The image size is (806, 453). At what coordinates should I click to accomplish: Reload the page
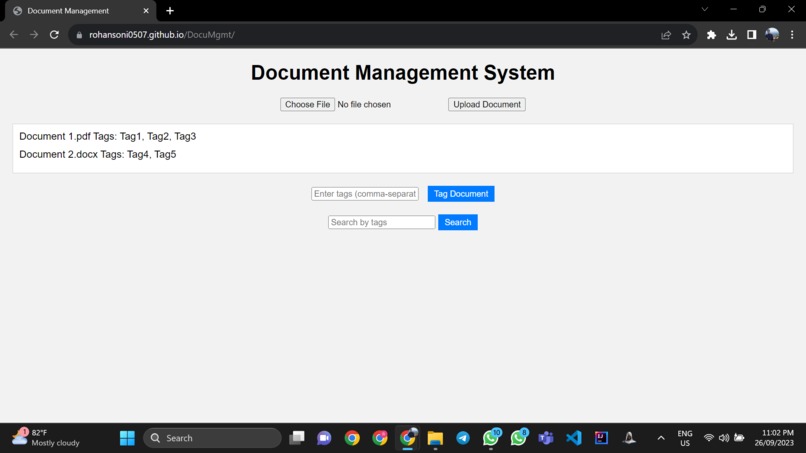click(x=54, y=34)
